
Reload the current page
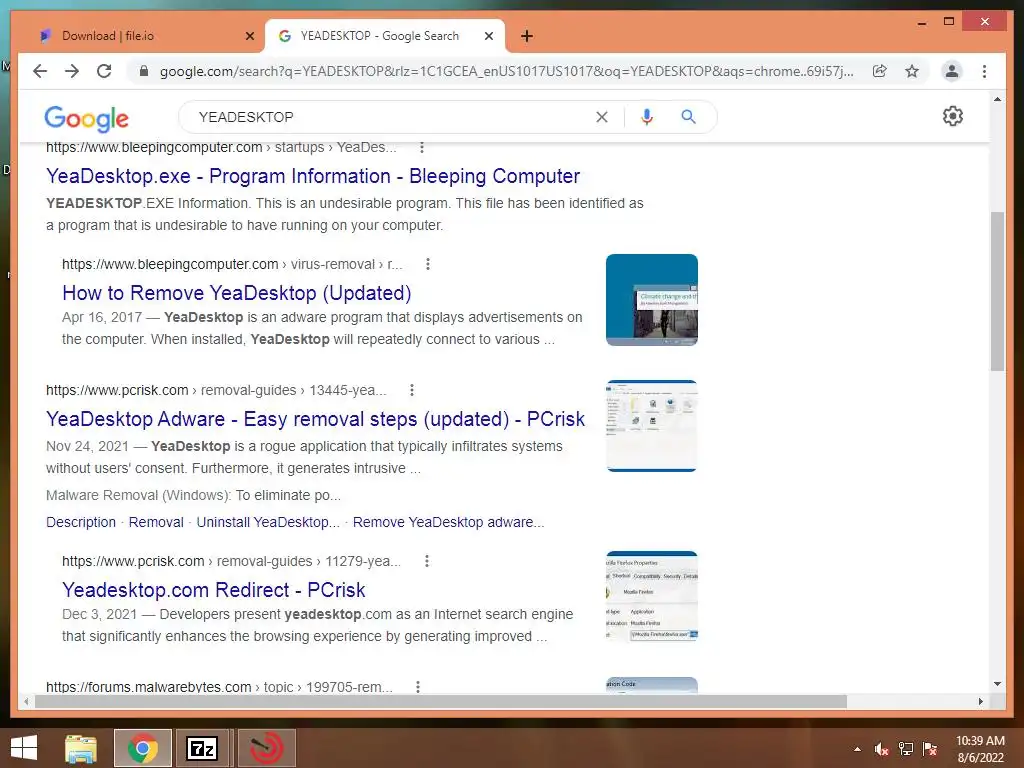tap(104, 71)
